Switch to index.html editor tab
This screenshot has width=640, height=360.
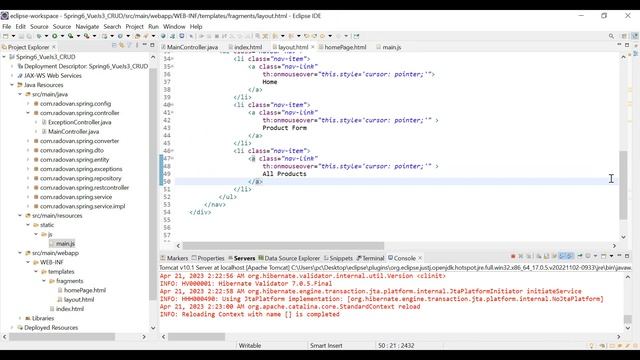(245, 47)
